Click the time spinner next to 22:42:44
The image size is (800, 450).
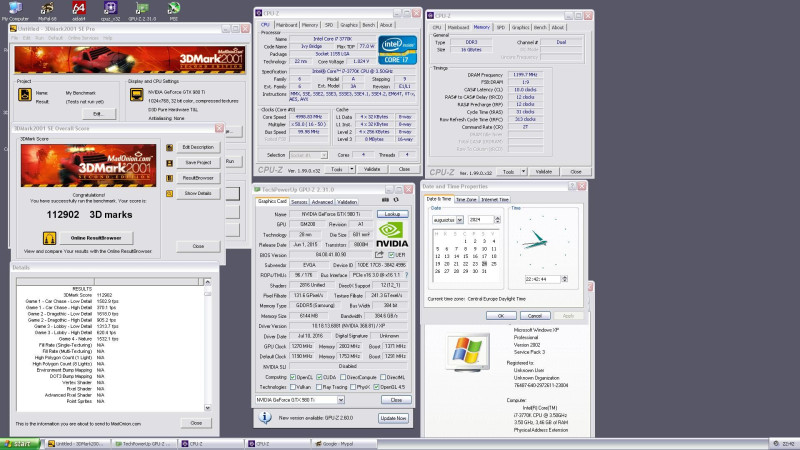[x=564, y=279]
